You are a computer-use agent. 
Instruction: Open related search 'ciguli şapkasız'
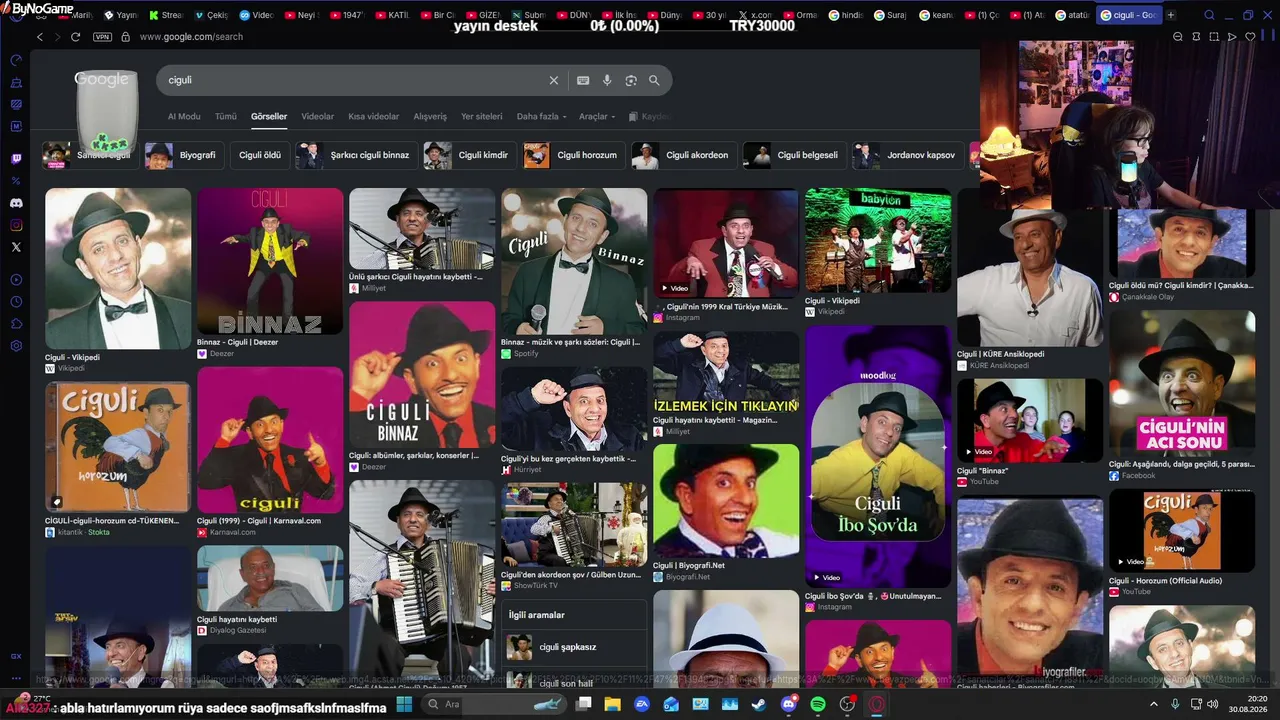574,647
